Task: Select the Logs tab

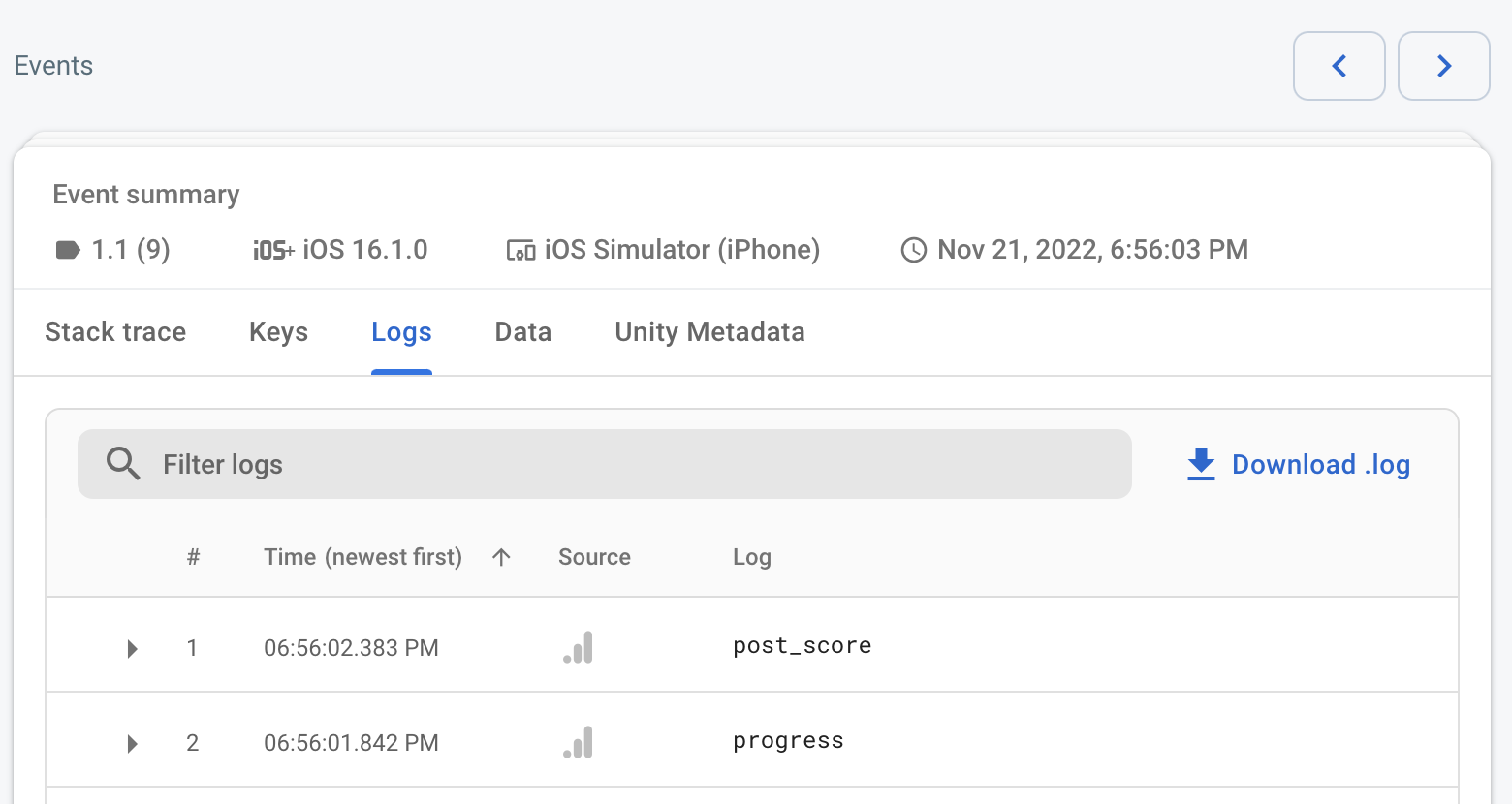Action: (401, 332)
